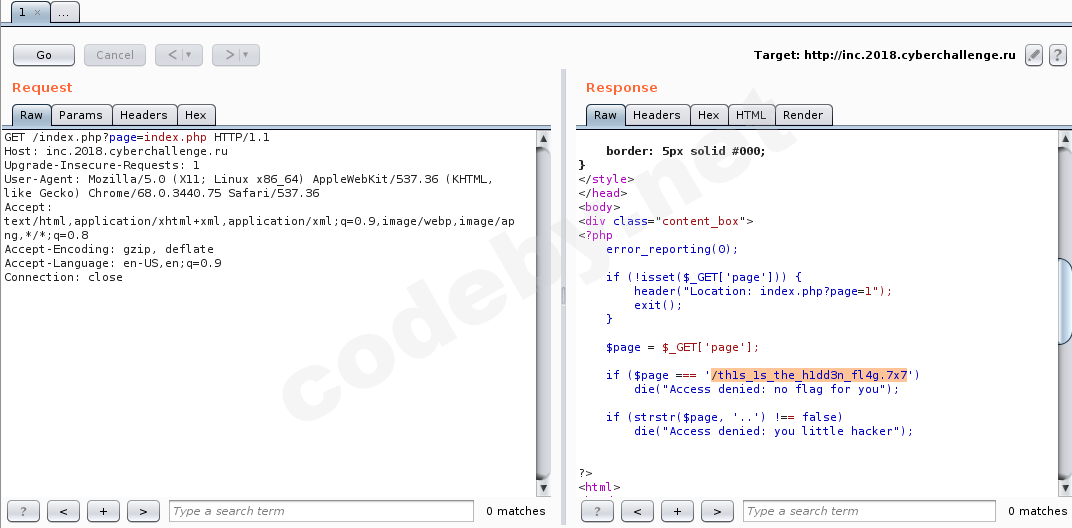The height and width of the screenshot is (528, 1072).
Task: Click the Cancel button
Action: click(115, 55)
